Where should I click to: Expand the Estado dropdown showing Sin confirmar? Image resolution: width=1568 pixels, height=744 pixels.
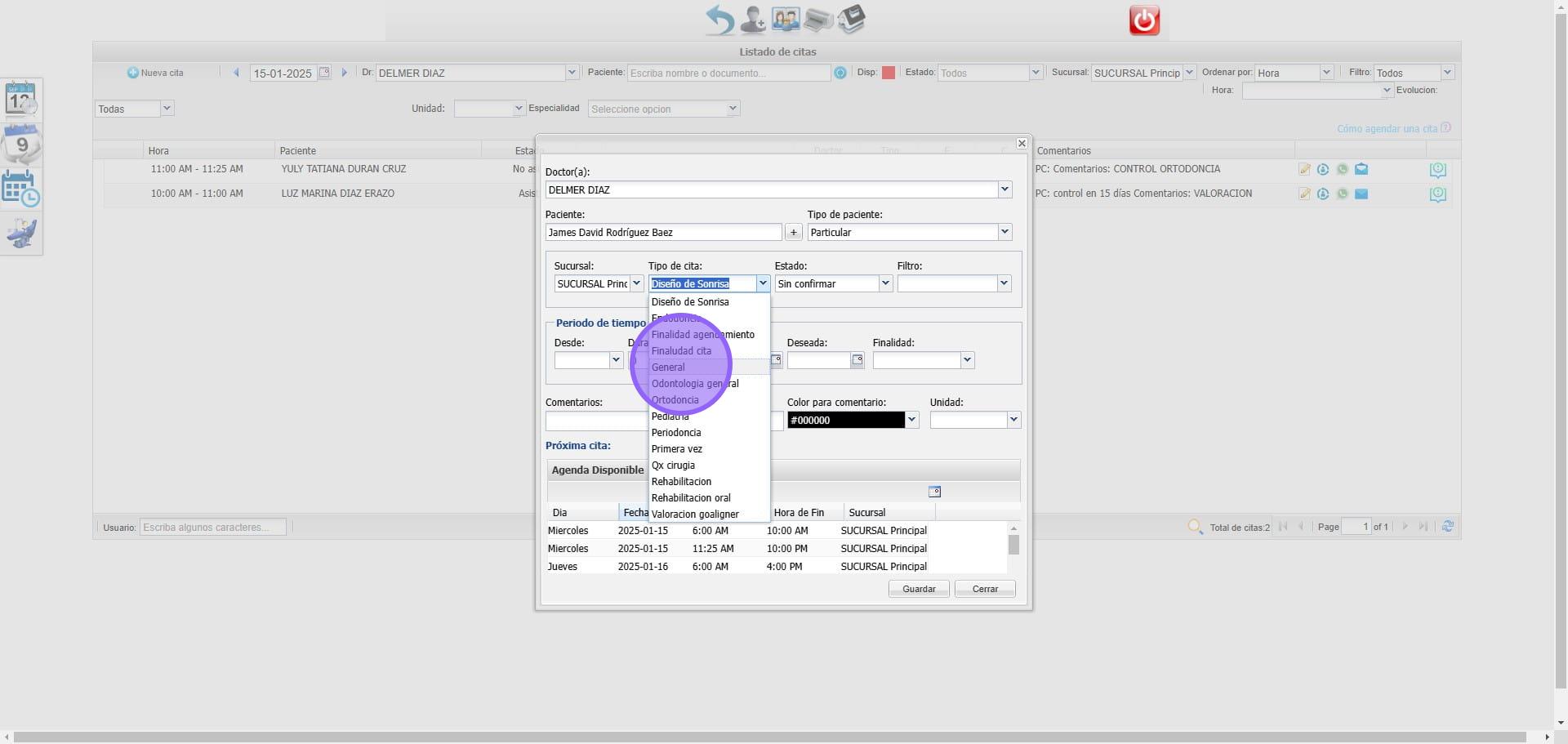click(x=884, y=283)
